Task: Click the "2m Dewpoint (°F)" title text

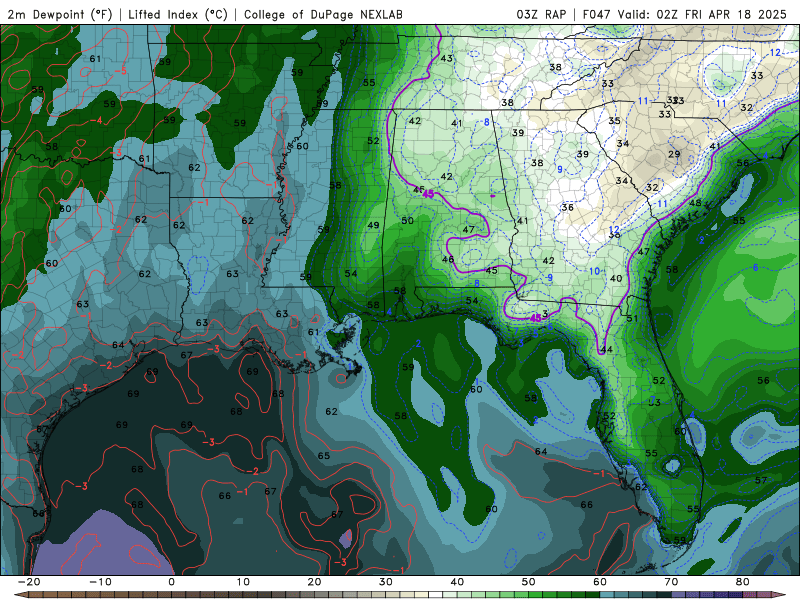Action: click(60, 14)
